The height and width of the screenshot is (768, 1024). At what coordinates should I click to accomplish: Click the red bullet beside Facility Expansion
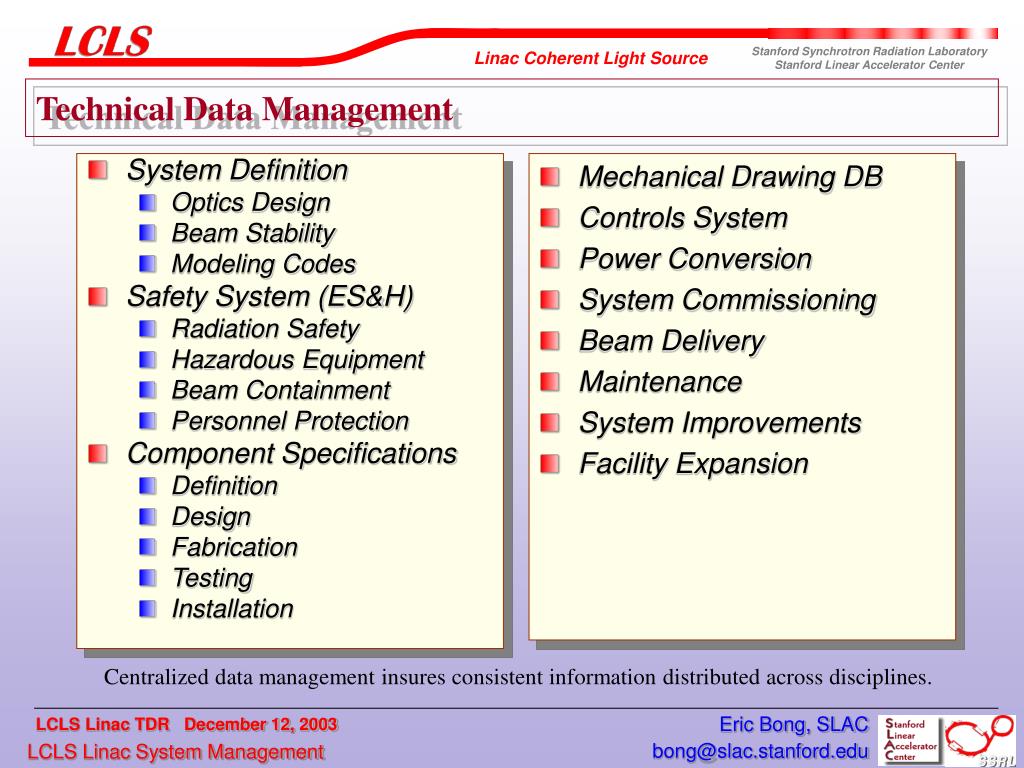(551, 464)
